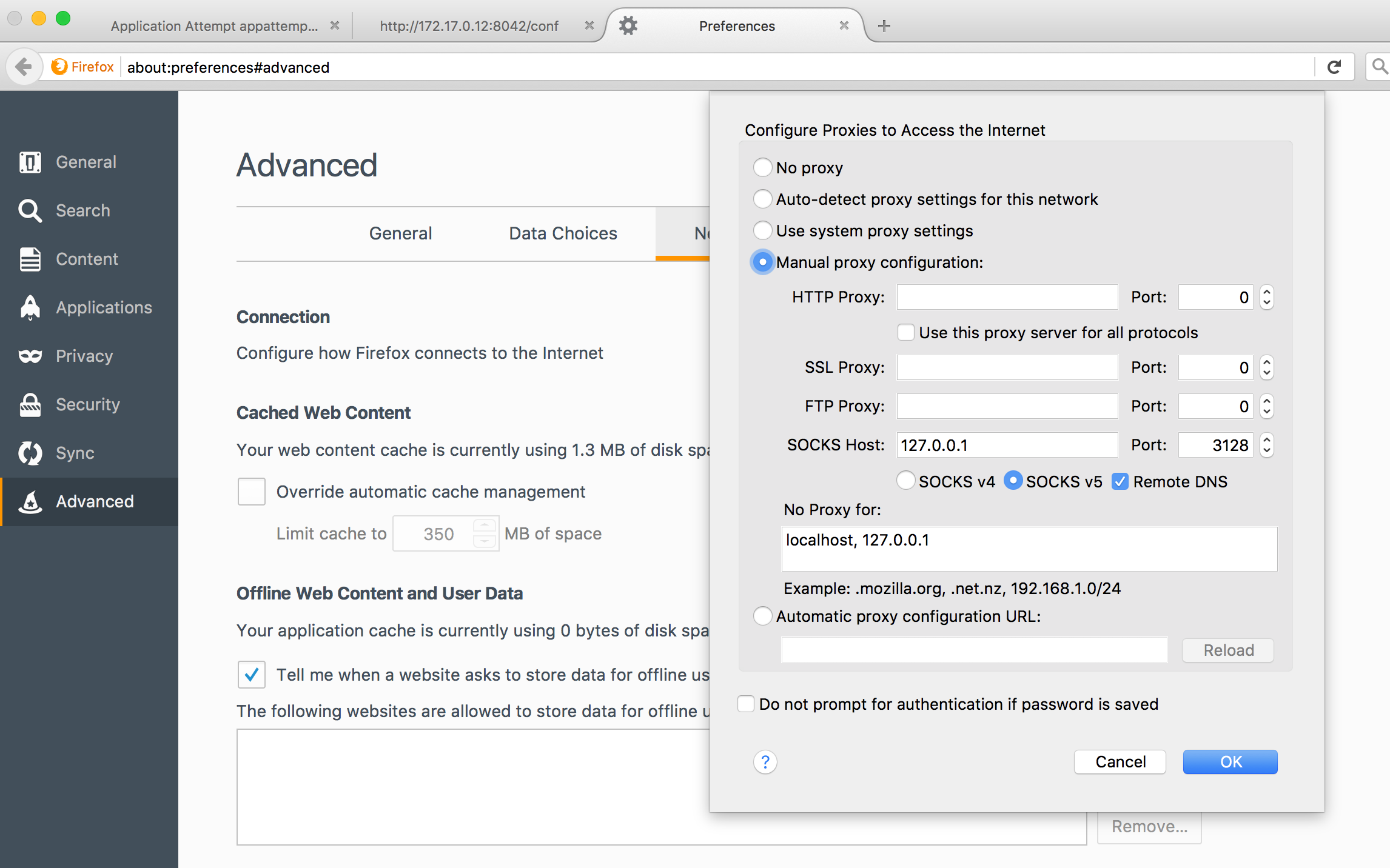
Task: Click the Reload button for automatic proxy URL
Action: pyautogui.click(x=1227, y=650)
